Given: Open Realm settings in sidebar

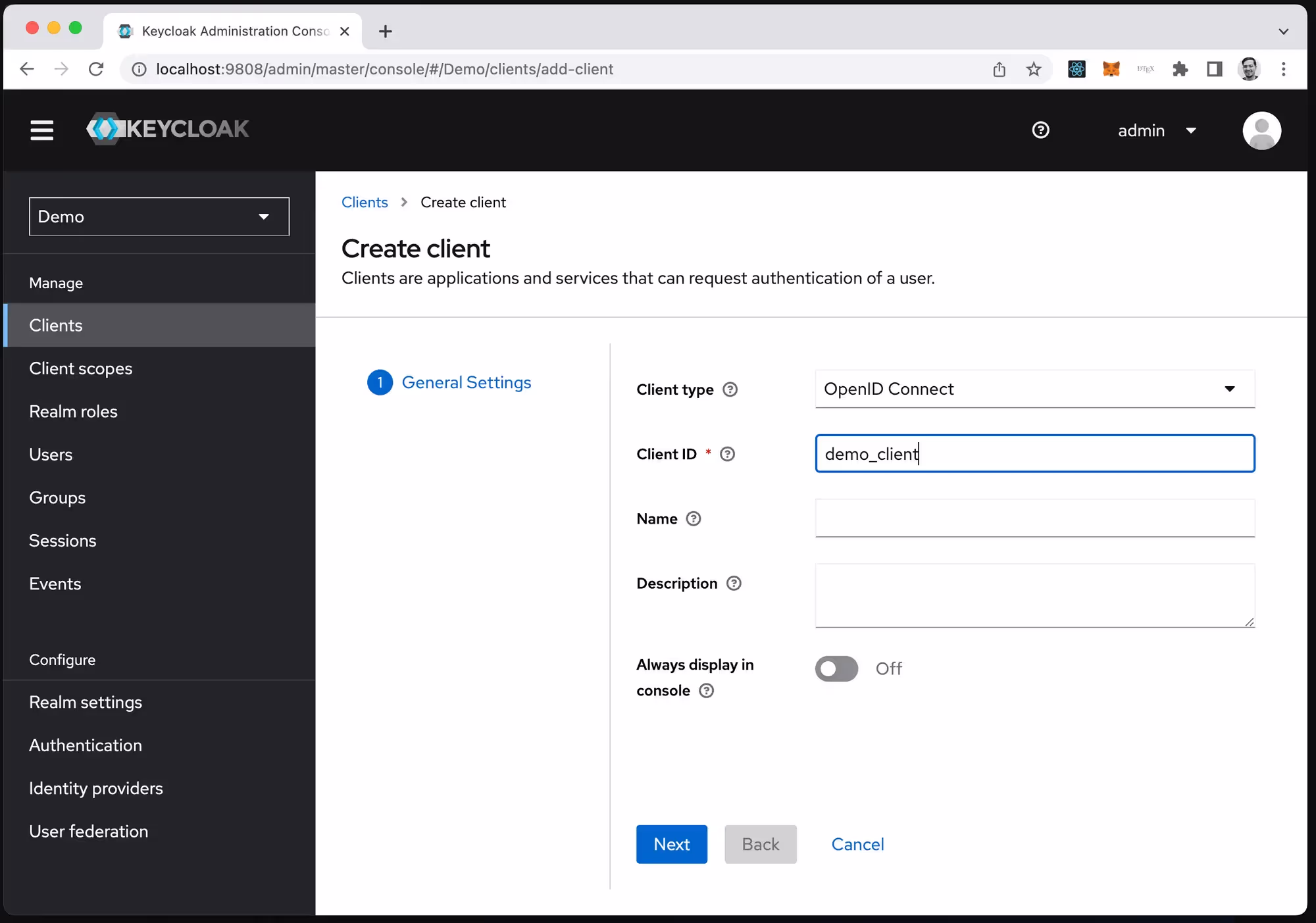Looking at the screenshot, I should click(x=86, y=702).
